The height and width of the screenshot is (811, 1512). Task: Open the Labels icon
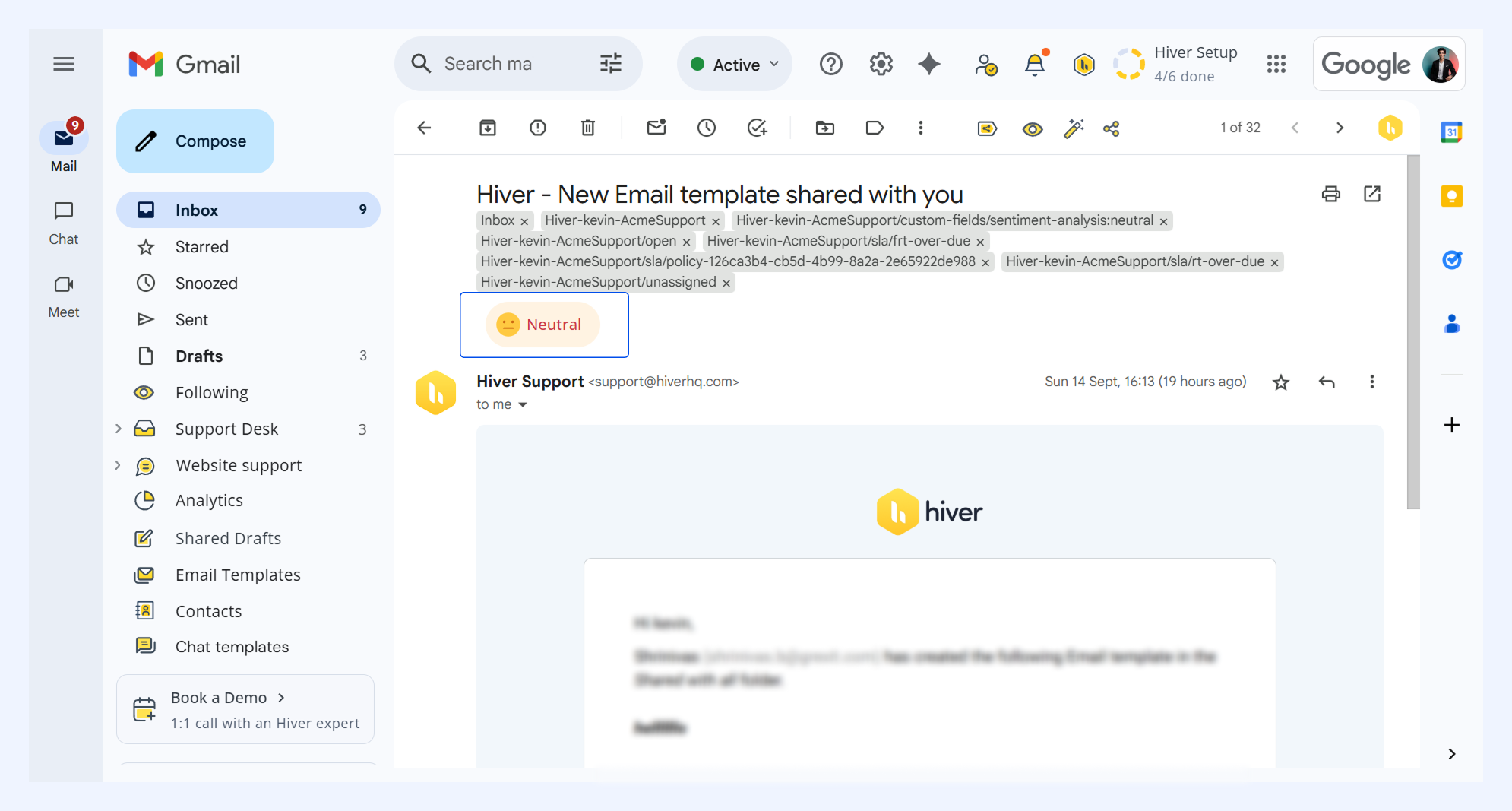(875, 128)
